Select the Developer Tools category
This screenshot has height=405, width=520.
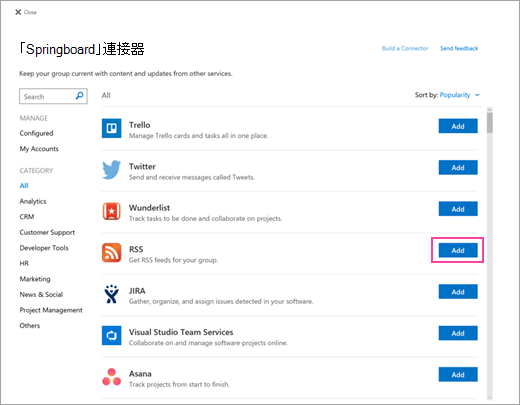[44, 248]
